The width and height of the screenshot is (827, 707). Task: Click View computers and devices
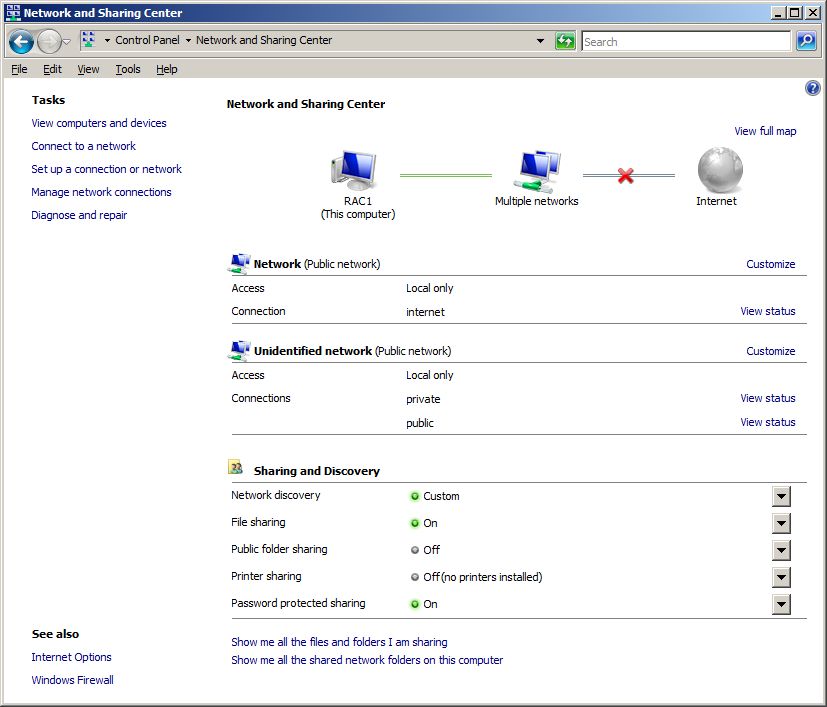coord(99,123)
